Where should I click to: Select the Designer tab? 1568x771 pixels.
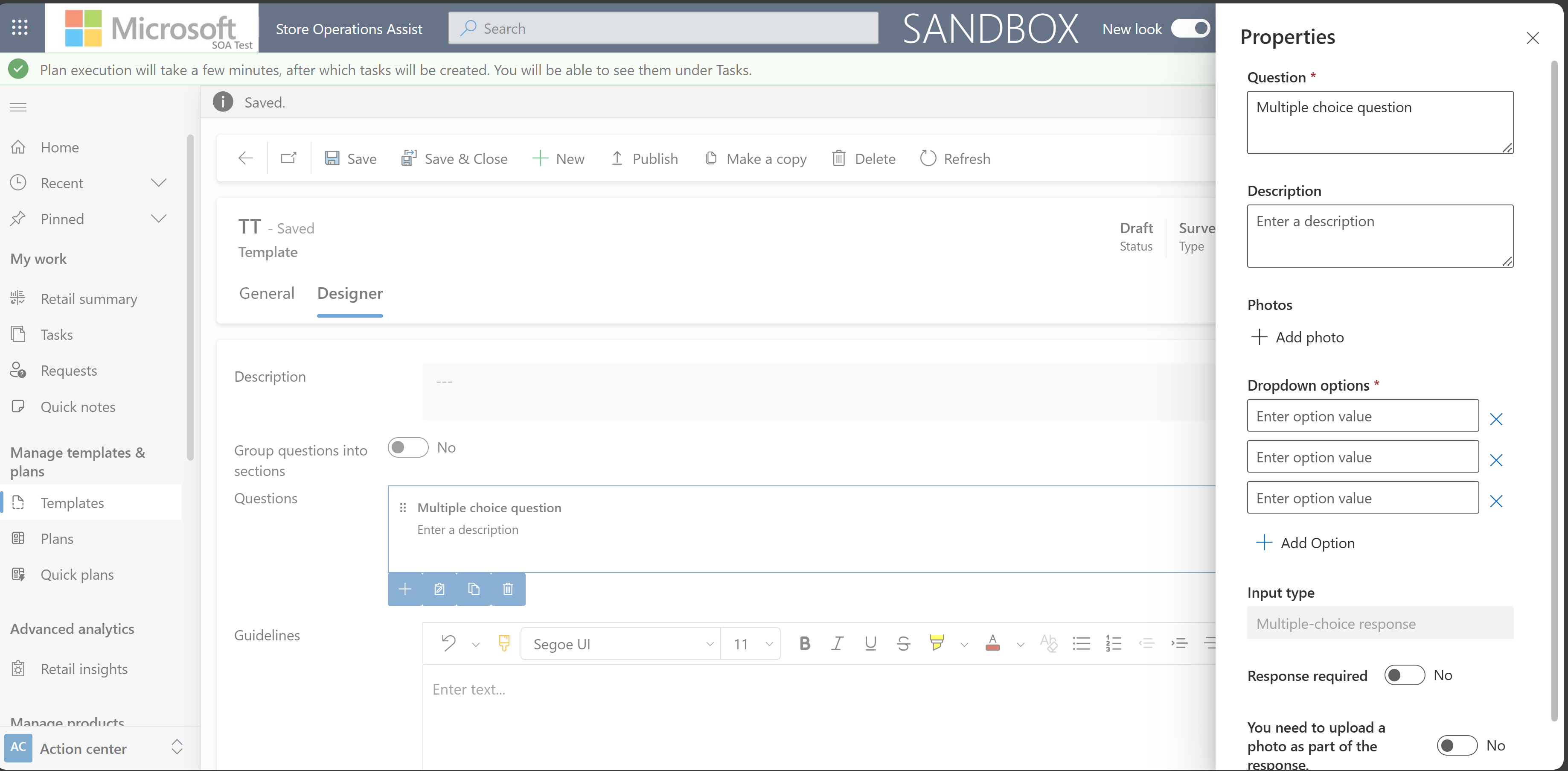point(350,293)
